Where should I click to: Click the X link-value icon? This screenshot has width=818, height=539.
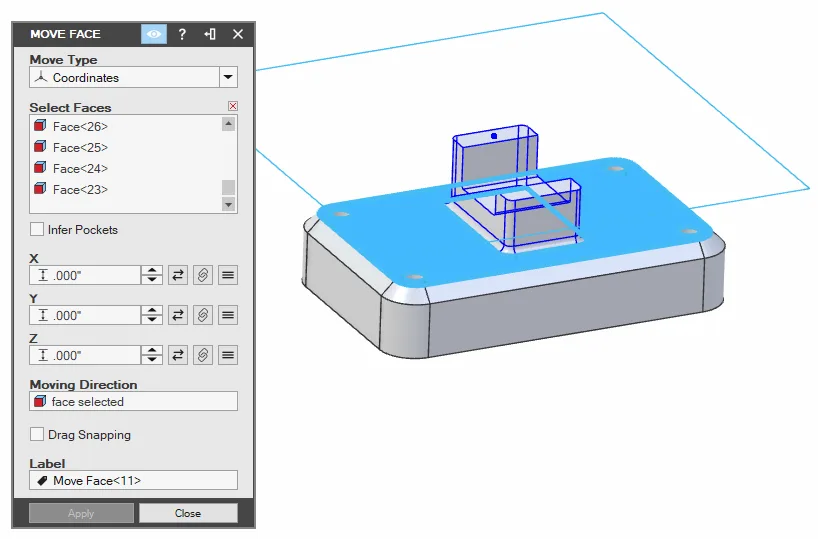pos(203,275)
